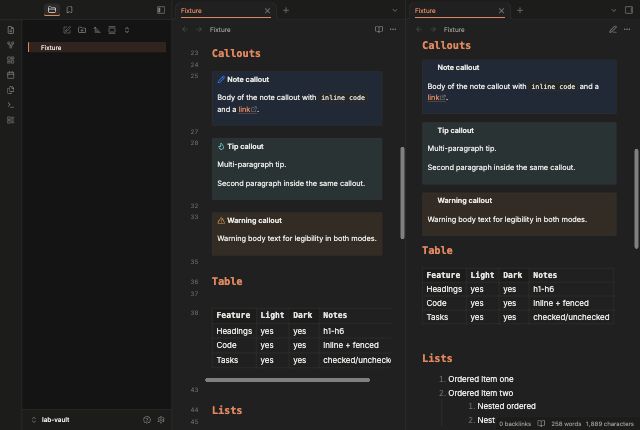This screenshot has height=430, width=640.
Task: Click the Feature header in the preview table
Action: [x=443, y=275]
